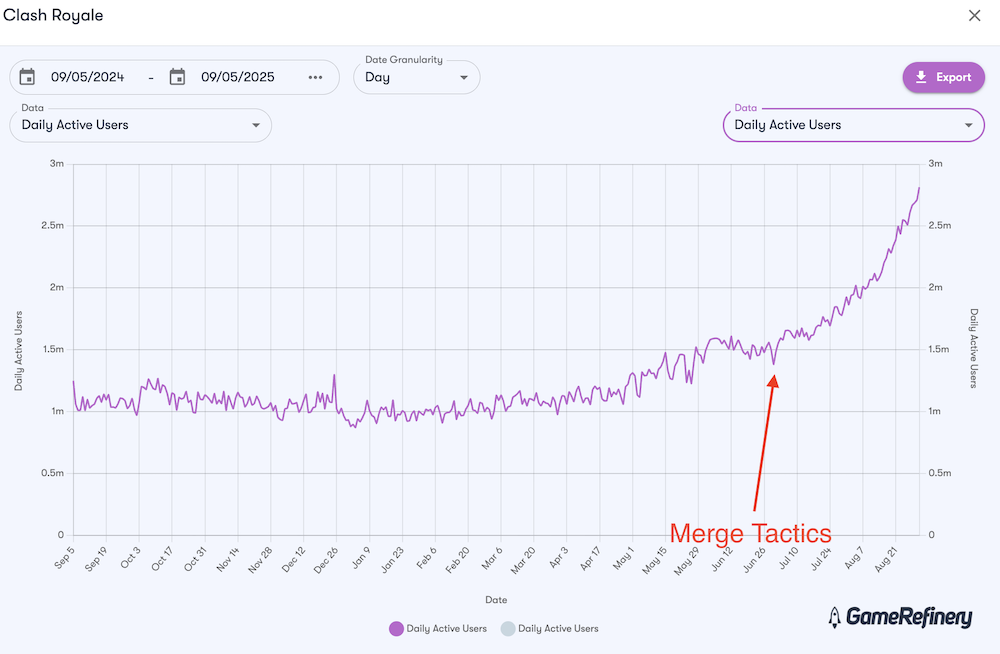The height and width of the screenshot is (654, 1000).
Task: Open the start date calendar icon
Action: point(27,77)
